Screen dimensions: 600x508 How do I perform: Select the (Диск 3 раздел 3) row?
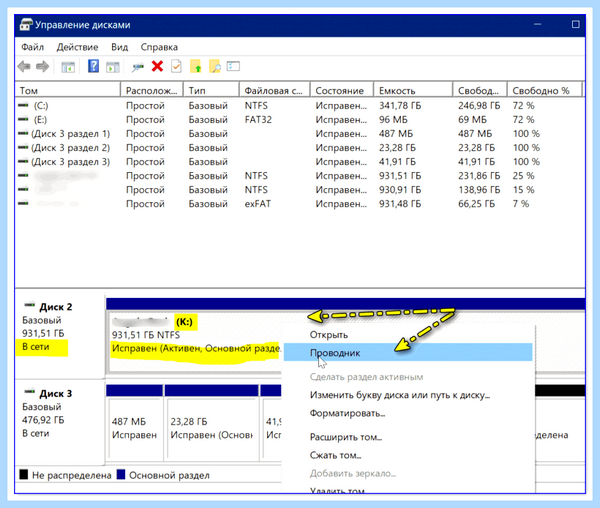point(300,162)
